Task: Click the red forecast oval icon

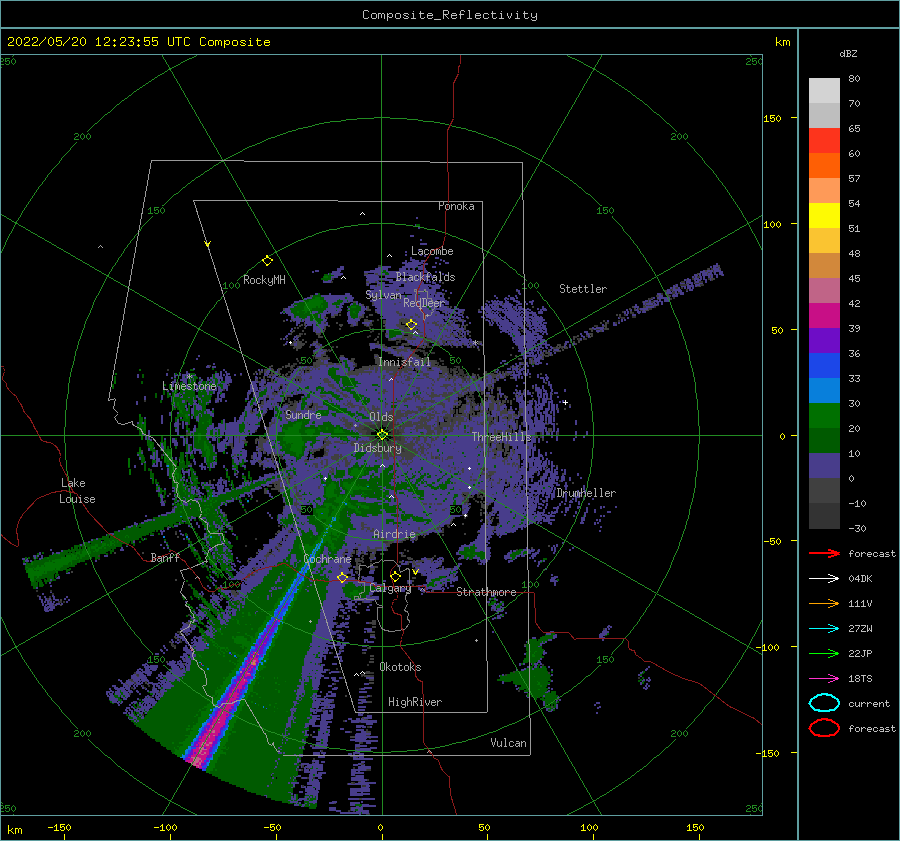Action: click(824, 728)
